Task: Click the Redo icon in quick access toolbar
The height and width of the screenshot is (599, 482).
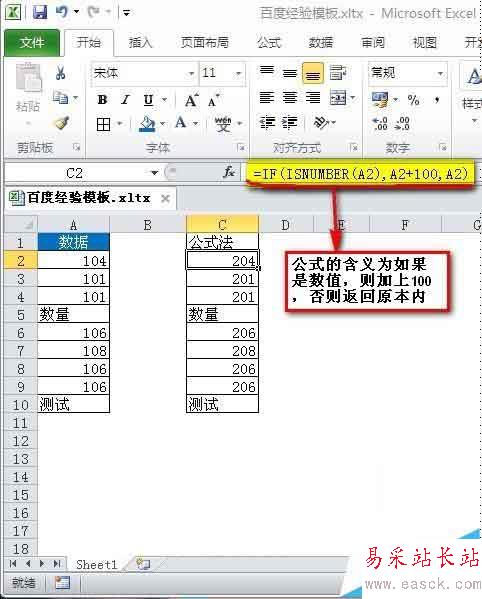Action: pos(93,12)
